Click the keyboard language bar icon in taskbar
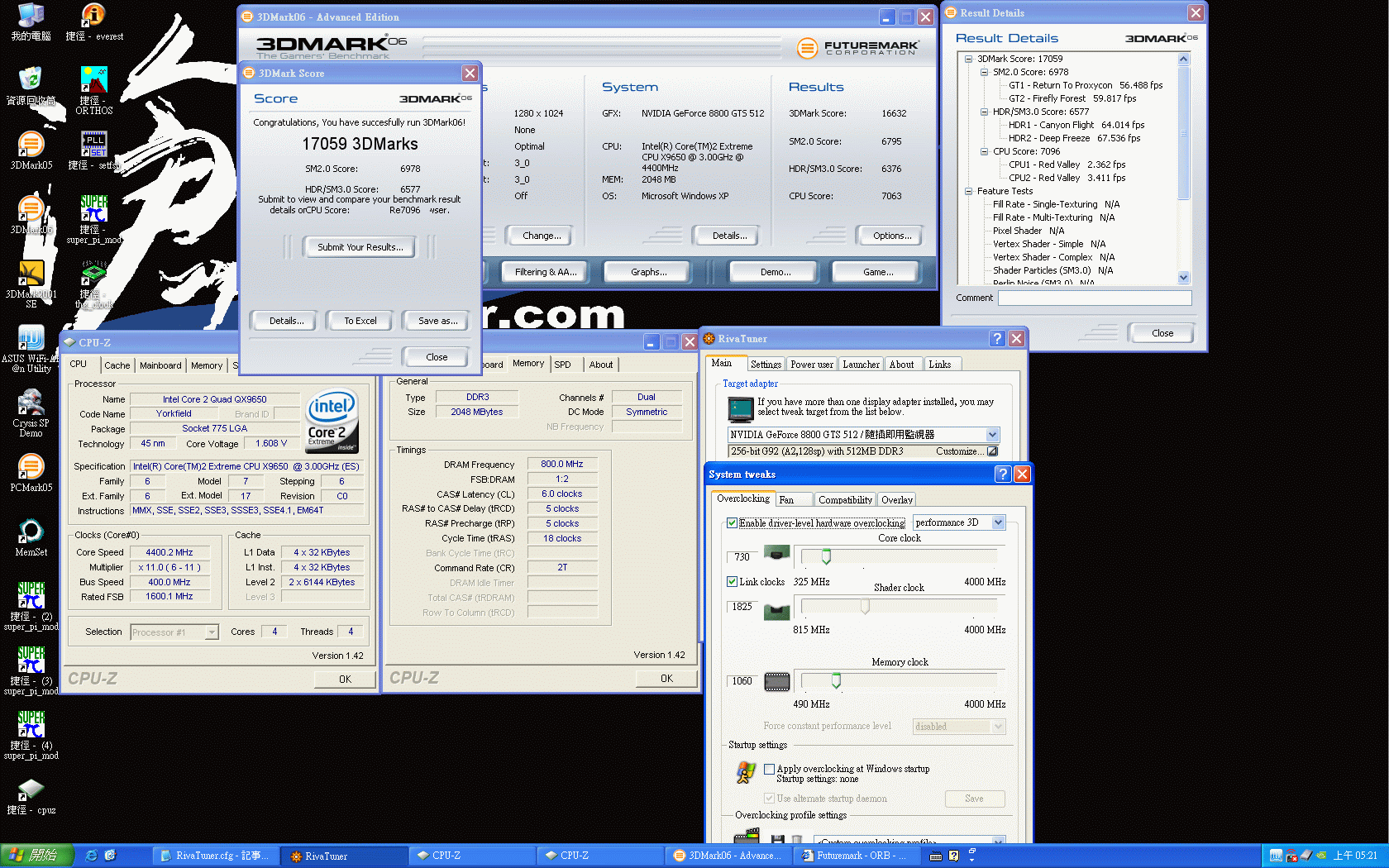The width and height of the screenshot is (1389, 868). [x=936, y=856]
